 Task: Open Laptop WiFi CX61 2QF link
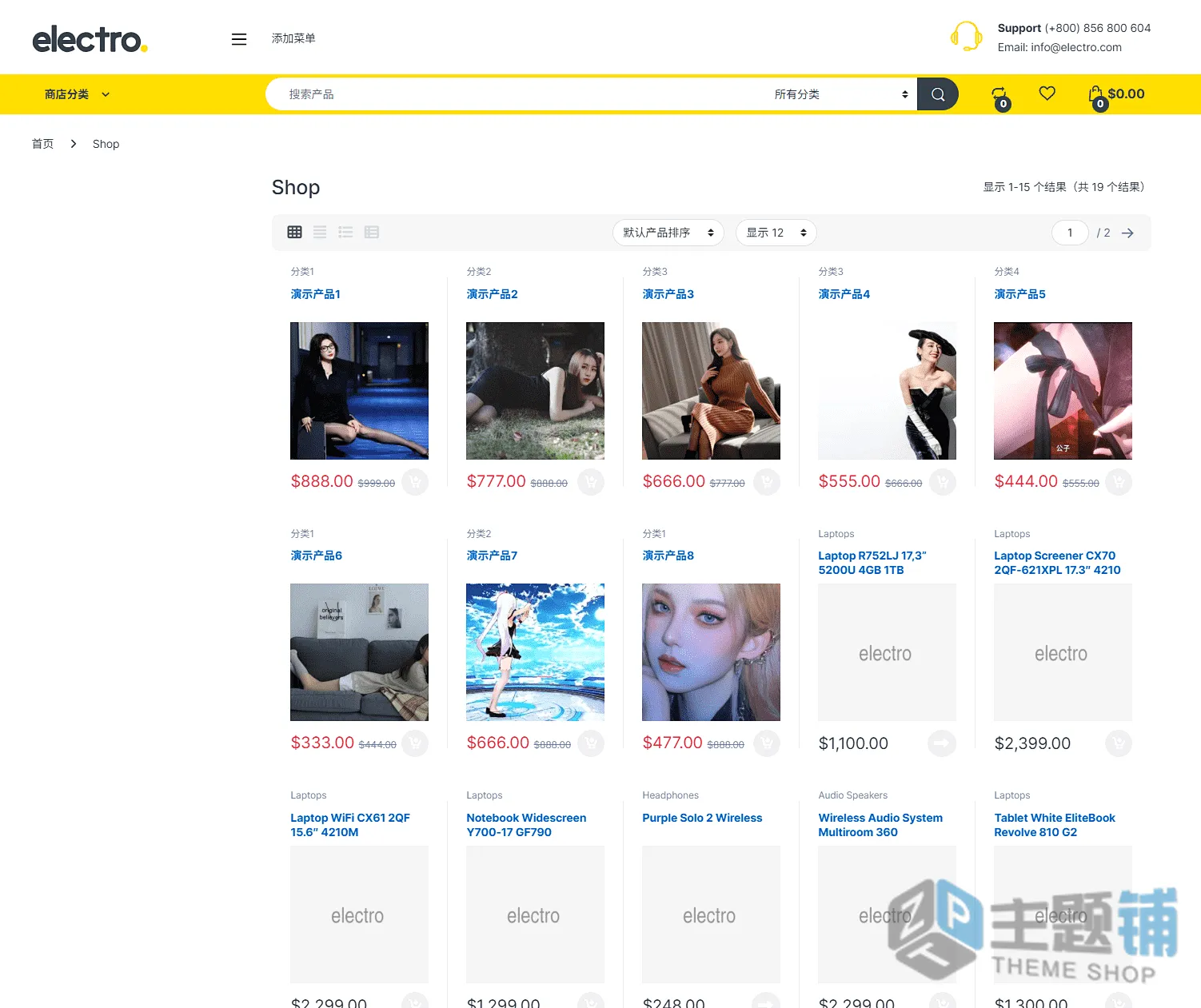[x=350, y=825]
